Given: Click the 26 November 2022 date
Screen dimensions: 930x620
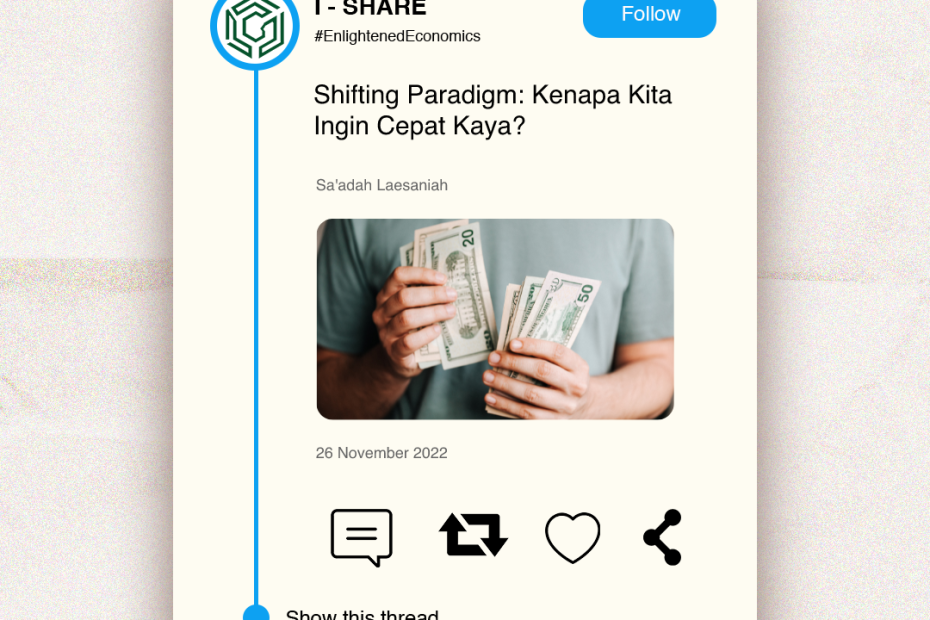Looking at the screenshot, I should pyautogui.click(x=381, y=453).
